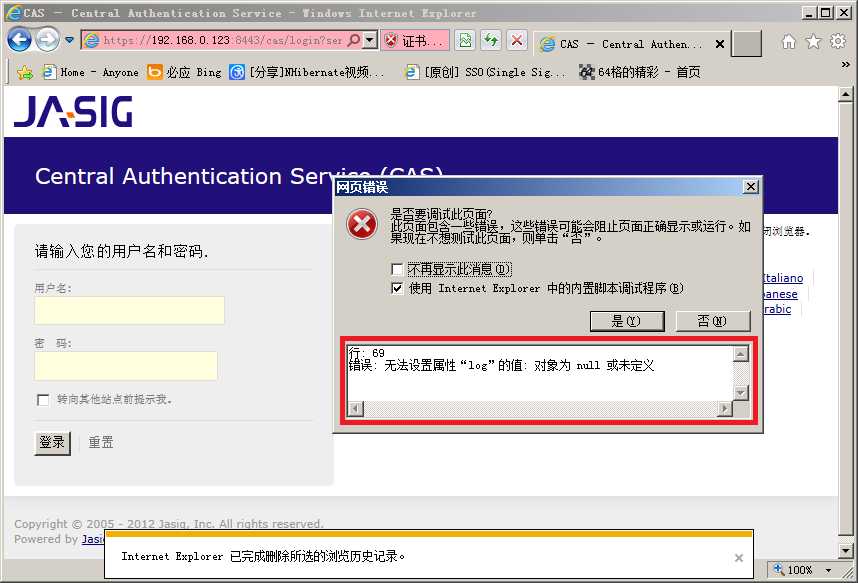Screen dimensions: 858x583
Task: Click the Arabic language link
Action: [x=777, y=309]
